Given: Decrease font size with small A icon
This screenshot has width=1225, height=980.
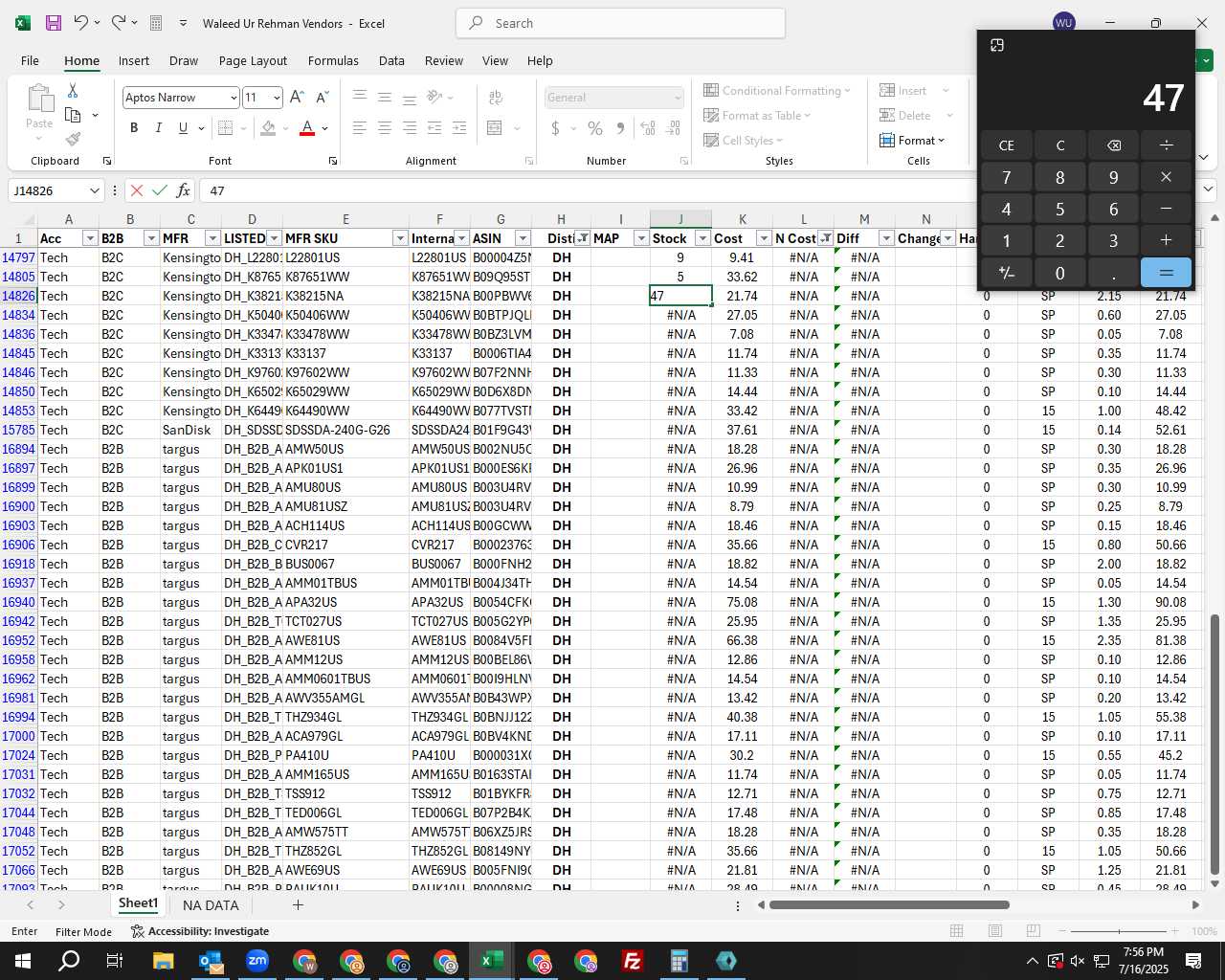Looking at the screenshot, I should (x=322, y=98).
